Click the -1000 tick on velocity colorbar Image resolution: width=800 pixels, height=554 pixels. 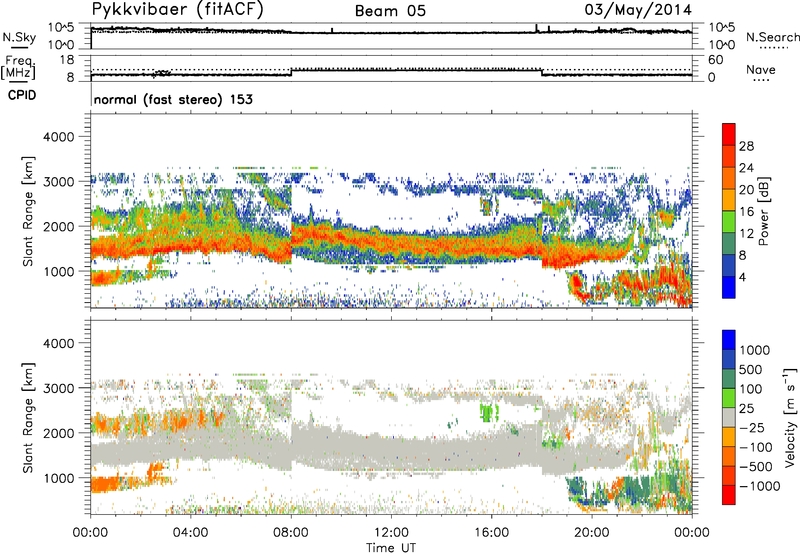tap(759, 486)
